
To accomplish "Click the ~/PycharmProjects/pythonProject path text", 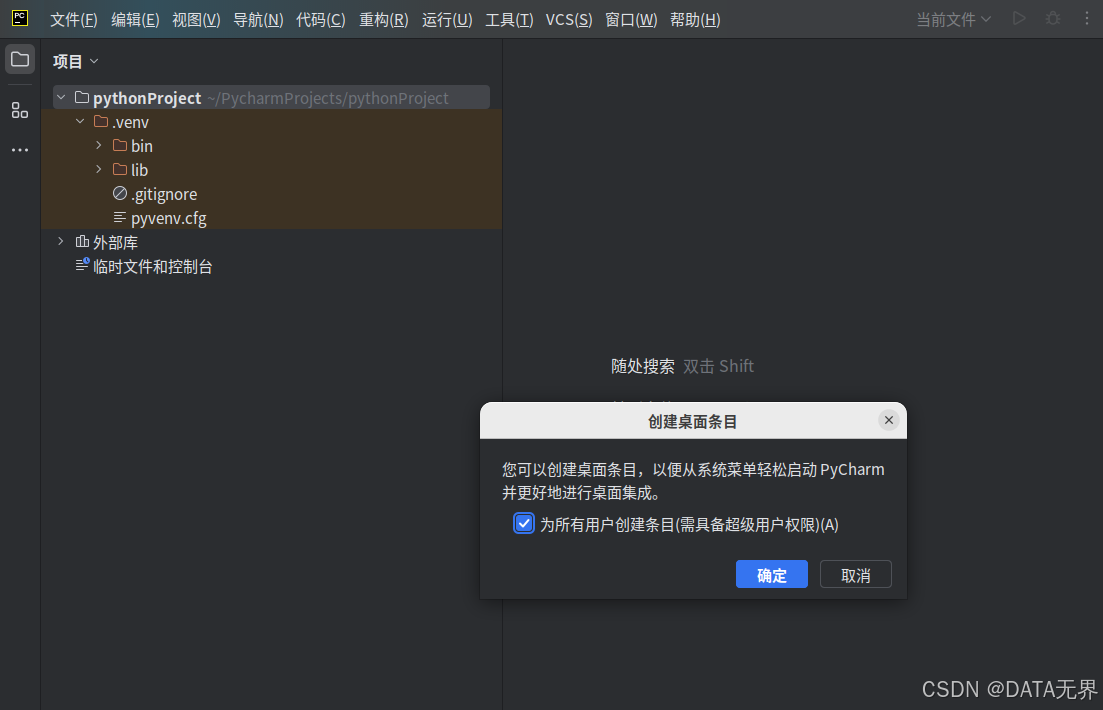I will [x=328, y=98].
